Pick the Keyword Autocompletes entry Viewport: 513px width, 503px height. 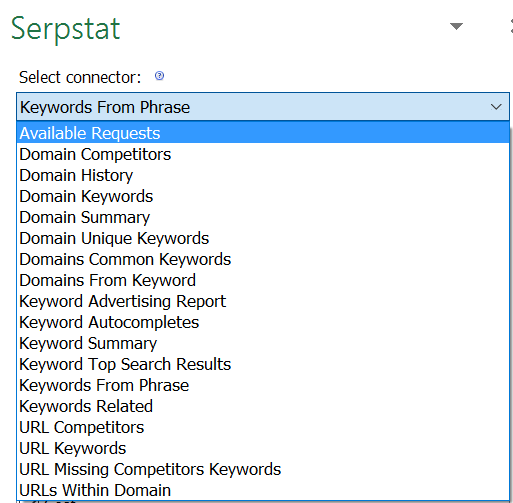coord(263,322)
